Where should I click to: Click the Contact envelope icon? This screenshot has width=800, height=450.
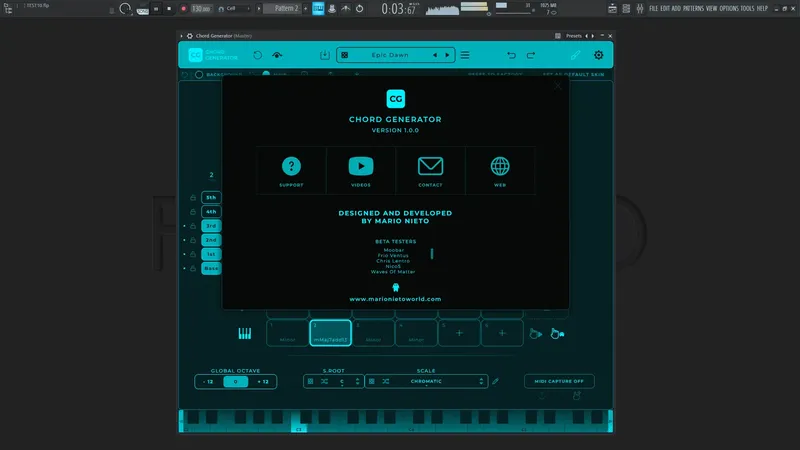coord(430,166)
